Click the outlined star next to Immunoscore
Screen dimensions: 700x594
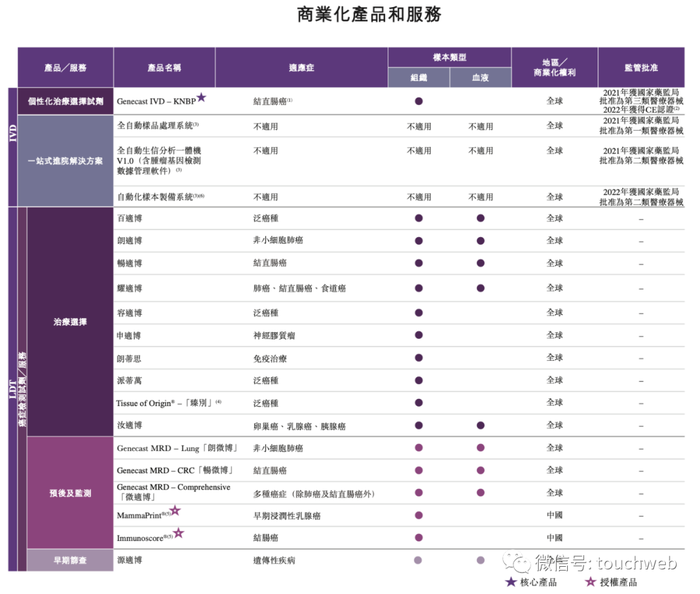coord(179,532)
